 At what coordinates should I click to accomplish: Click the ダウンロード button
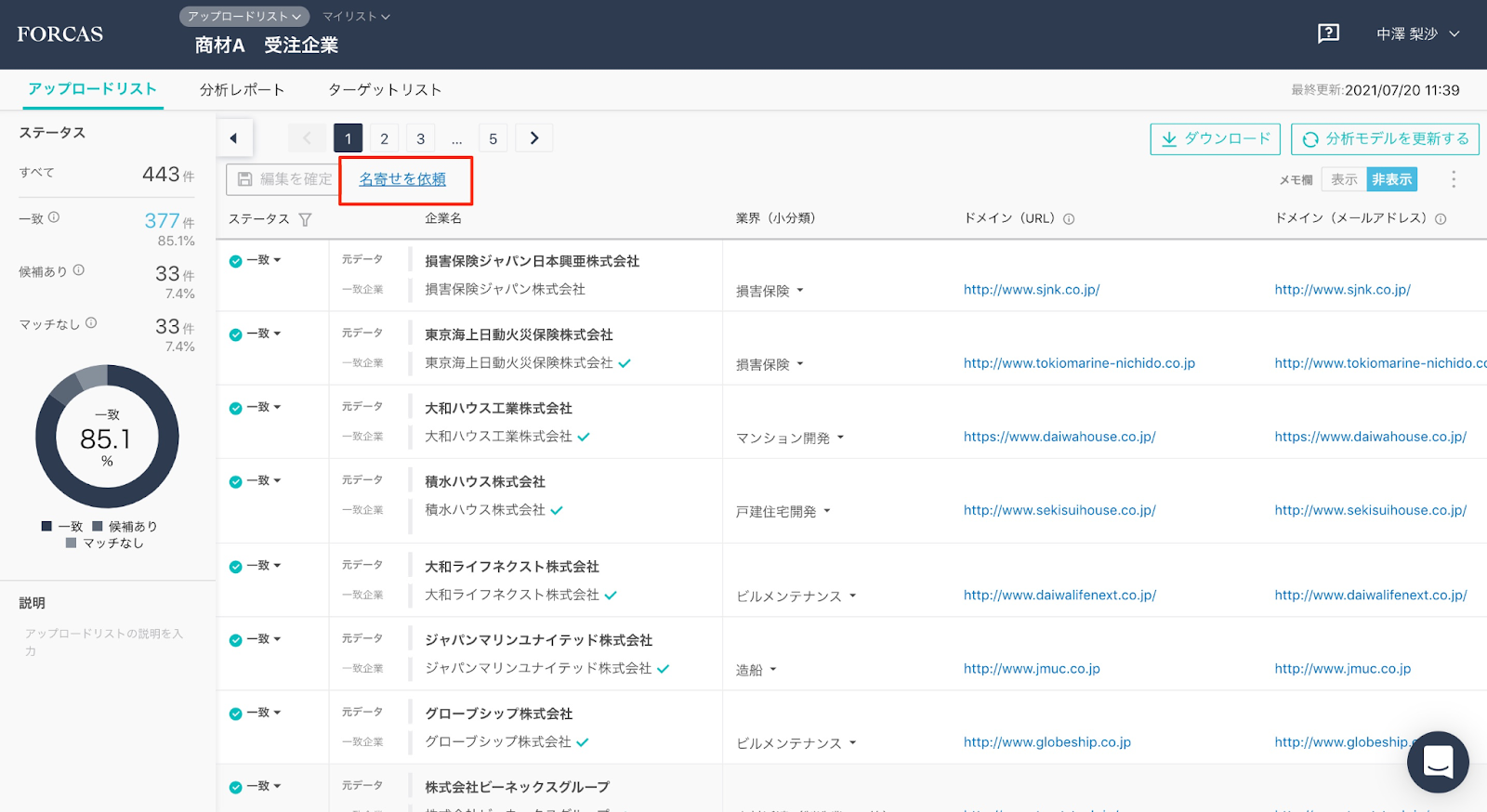click(1215, 139)
